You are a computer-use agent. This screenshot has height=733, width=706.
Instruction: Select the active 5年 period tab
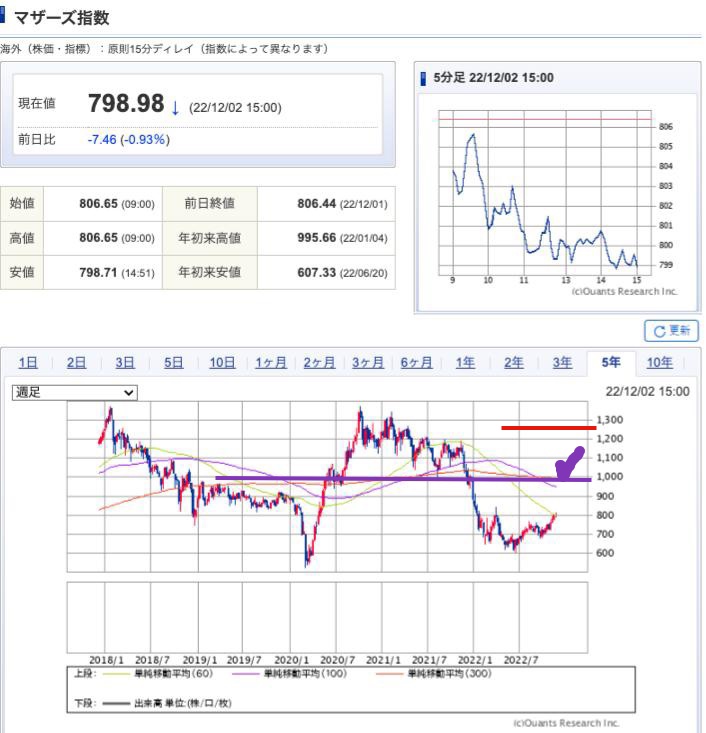[x=611, y=363]
